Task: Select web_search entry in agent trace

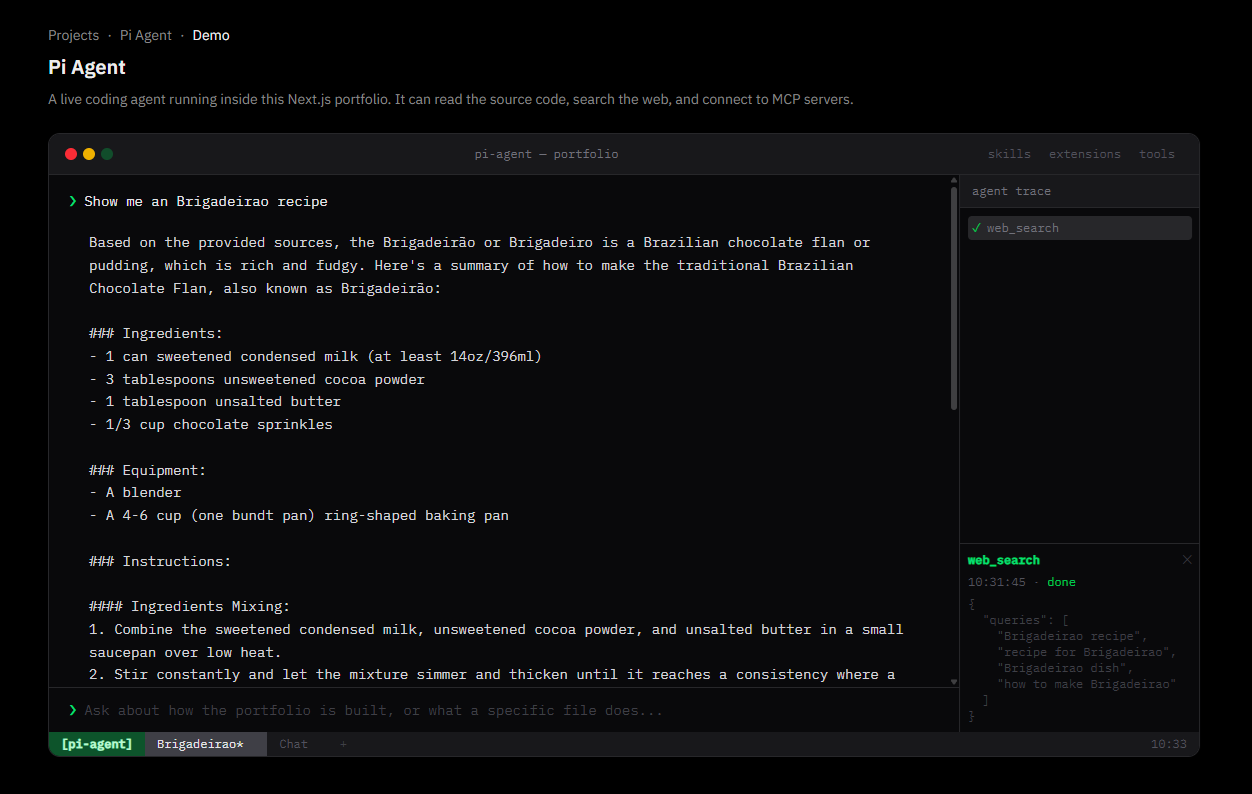Action: coord(1079,228)
